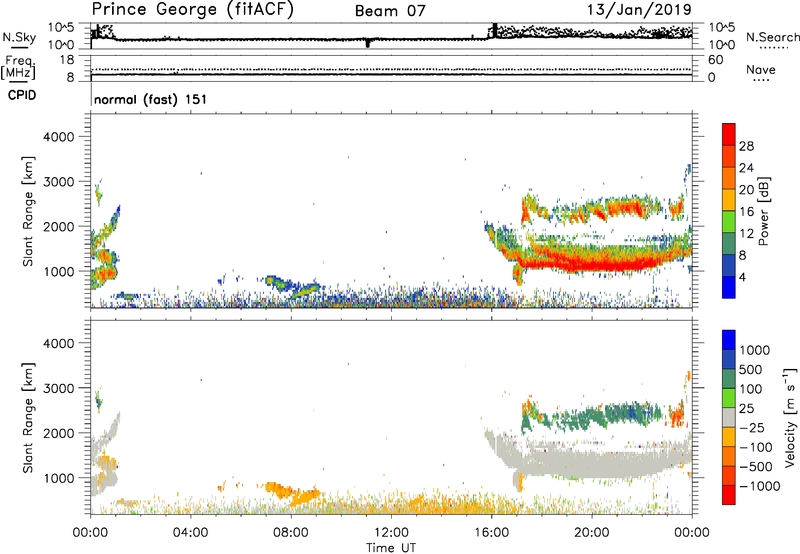This screenshot has width=800, height=554.
Task: Click the dark blue bottom segment of Power colorbar
Action: 729,288
